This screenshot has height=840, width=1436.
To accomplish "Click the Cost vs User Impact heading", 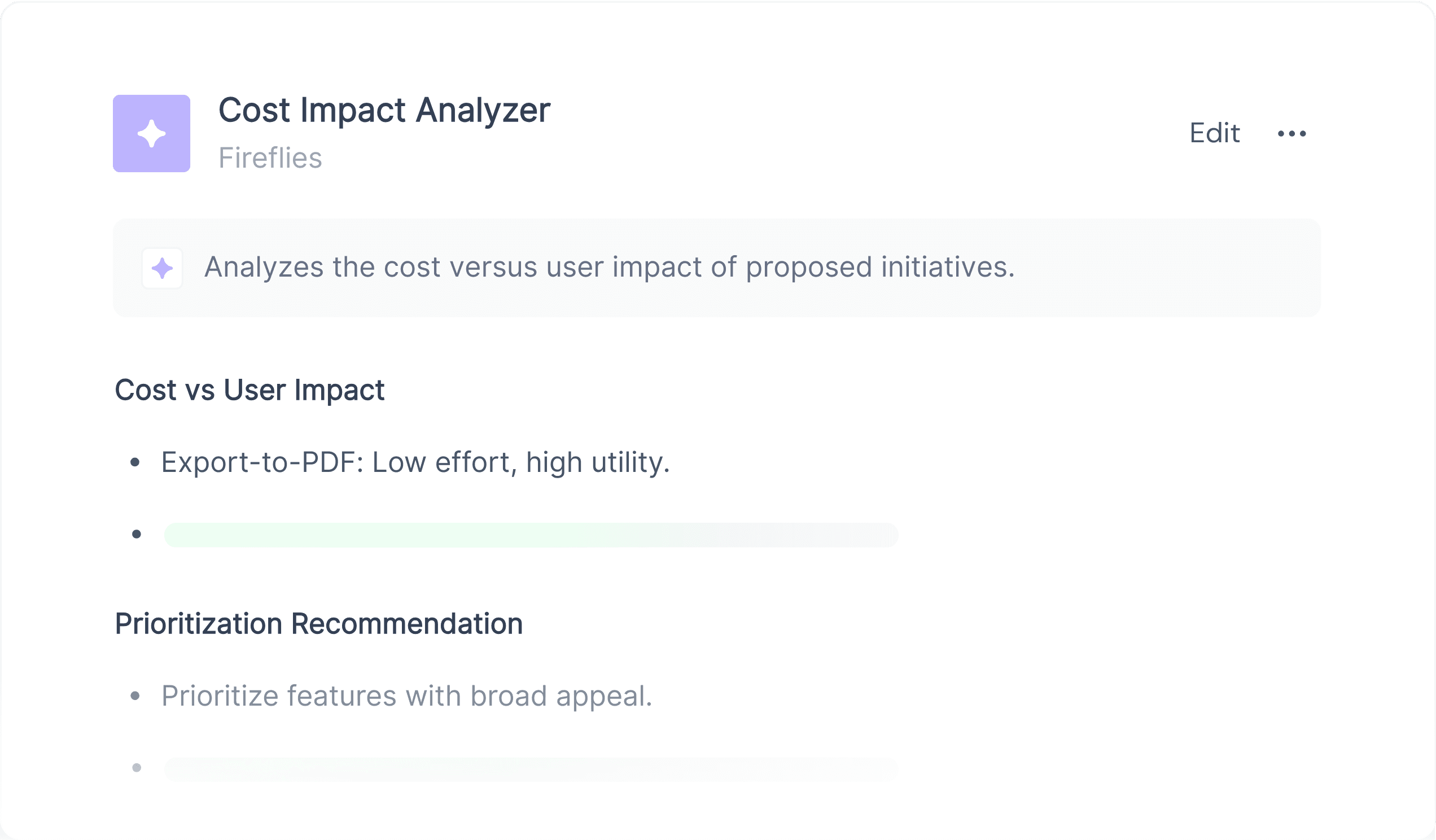I will [249, 391].
